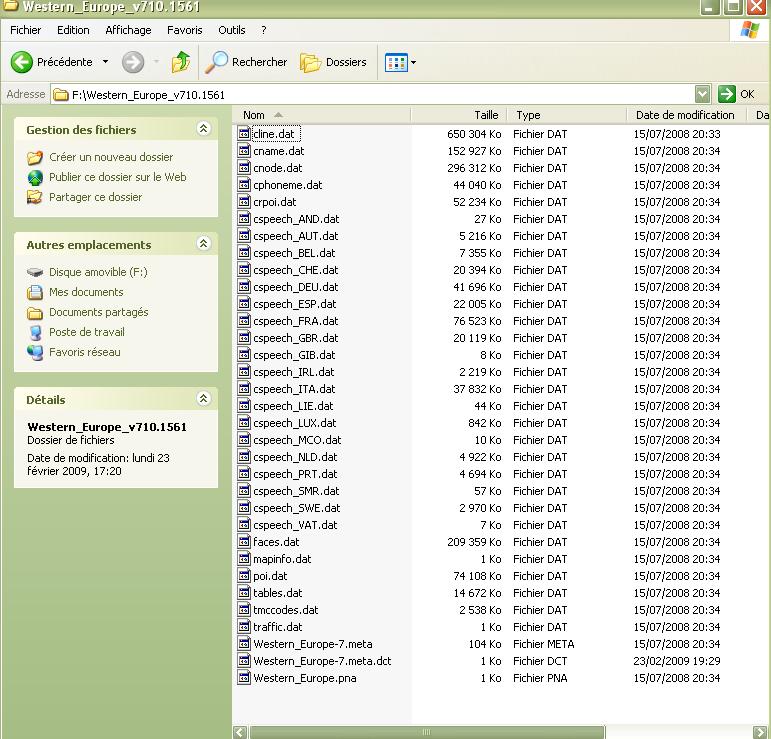Click the horizontal scrollbar at the bottom
Image resolution: width=771 pixels, height=739 pixels.
tap(425, 732)
